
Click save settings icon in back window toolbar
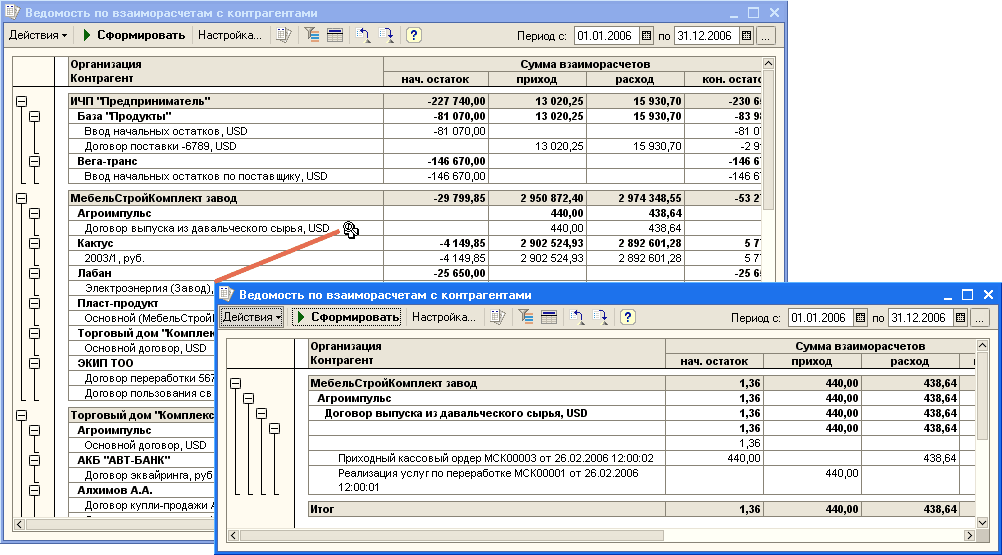(386, 35)
